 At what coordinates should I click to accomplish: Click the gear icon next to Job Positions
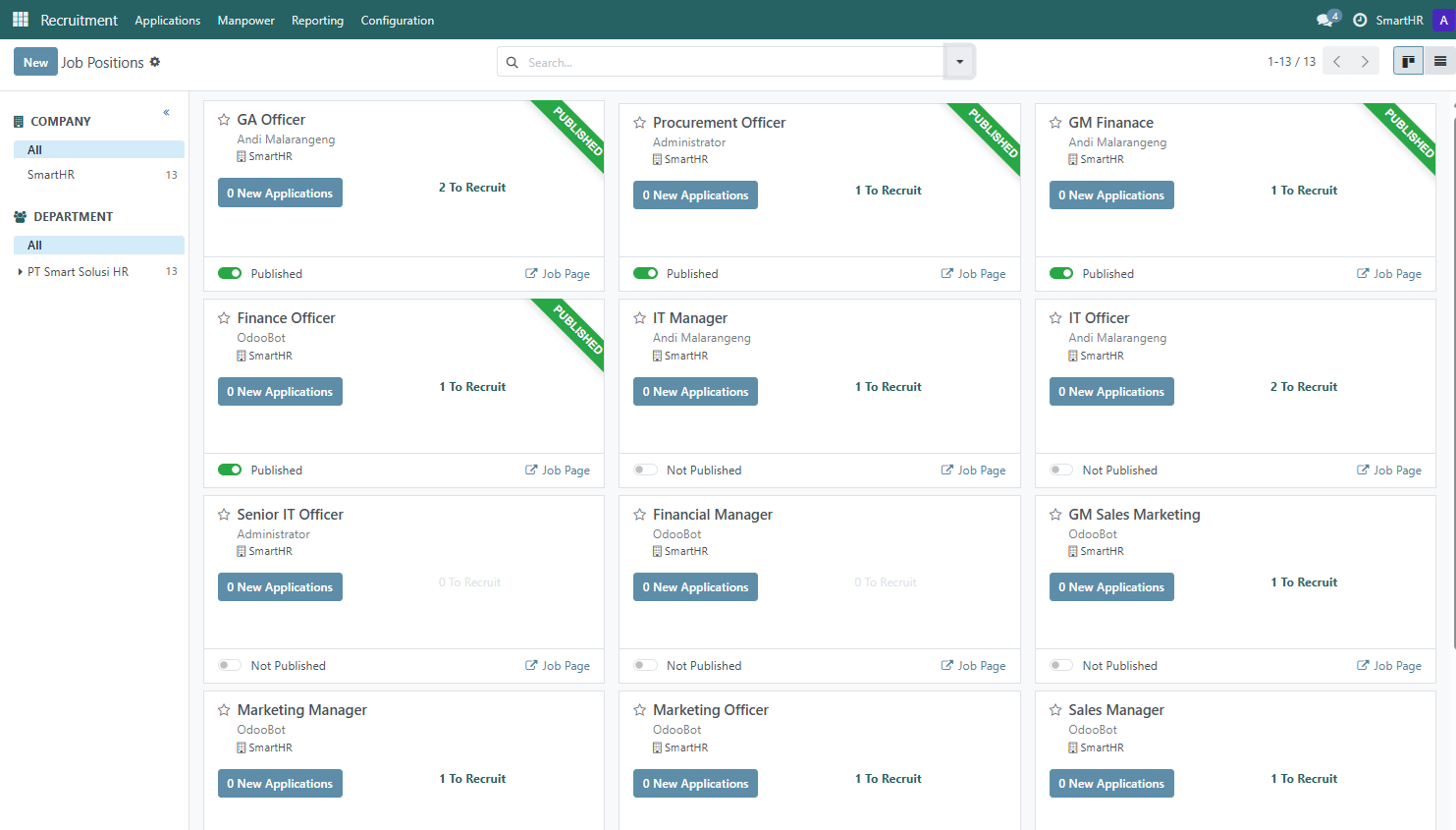pyautogui.click(x=155, y=62)
